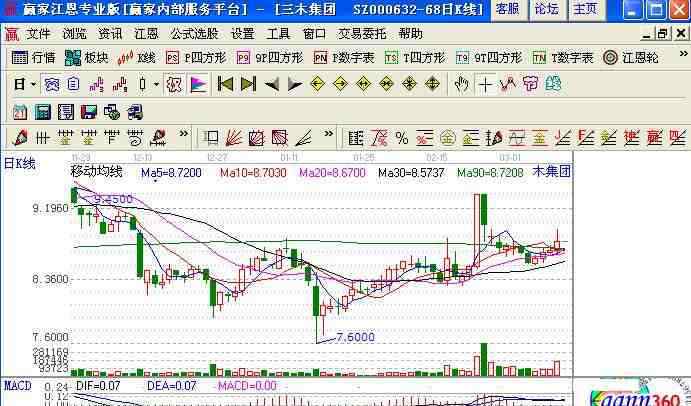Image resolution: width=691 pixels, height=406 pixels.
Task: Click the yellow diamond right-arrow icon
Action: pyautogui.click(x=340, y=84)
